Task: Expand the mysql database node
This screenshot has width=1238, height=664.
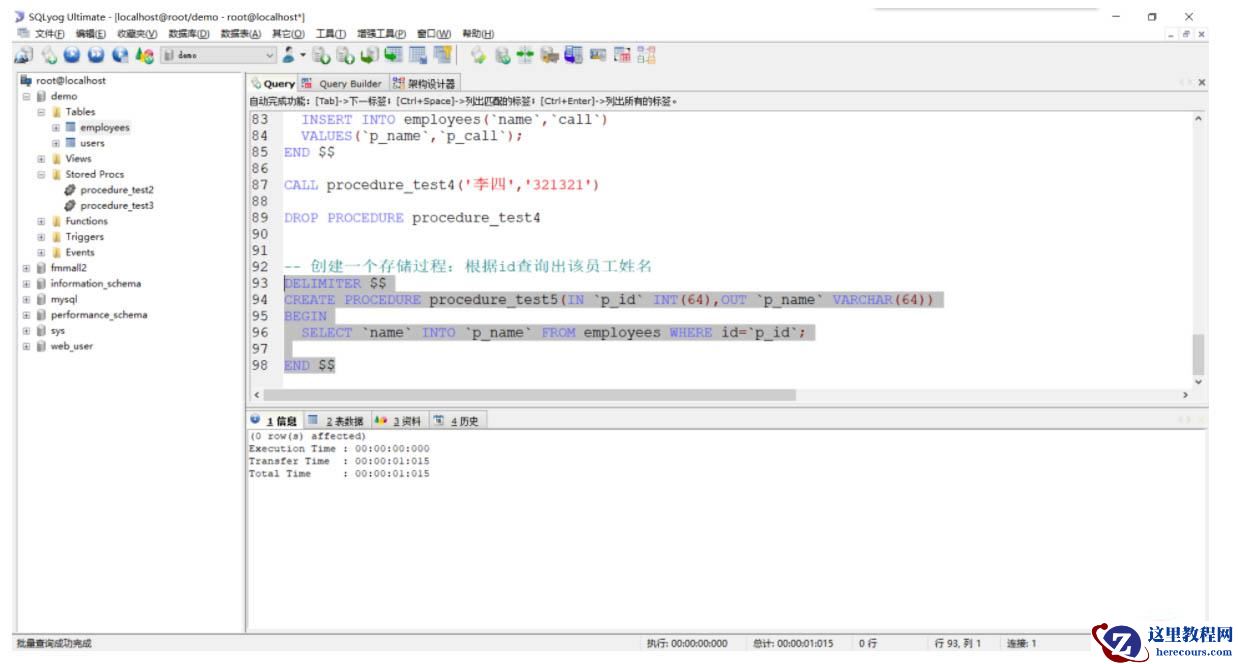Action: (x=27, y=299)
